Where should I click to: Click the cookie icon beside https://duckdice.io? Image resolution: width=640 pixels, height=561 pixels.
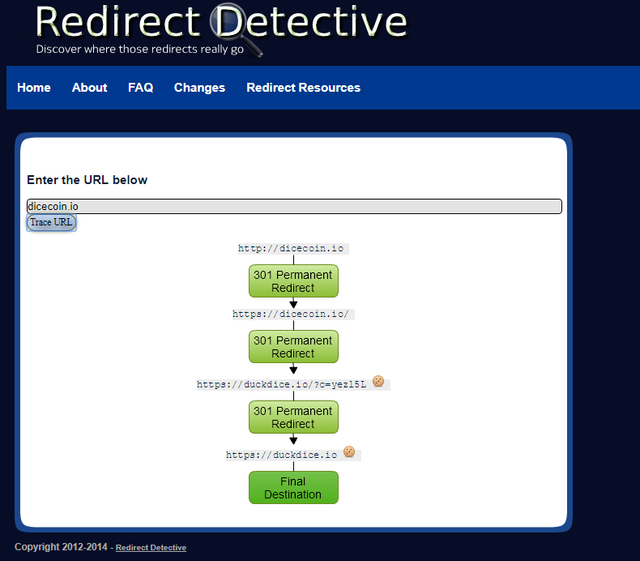pos(349,452)
